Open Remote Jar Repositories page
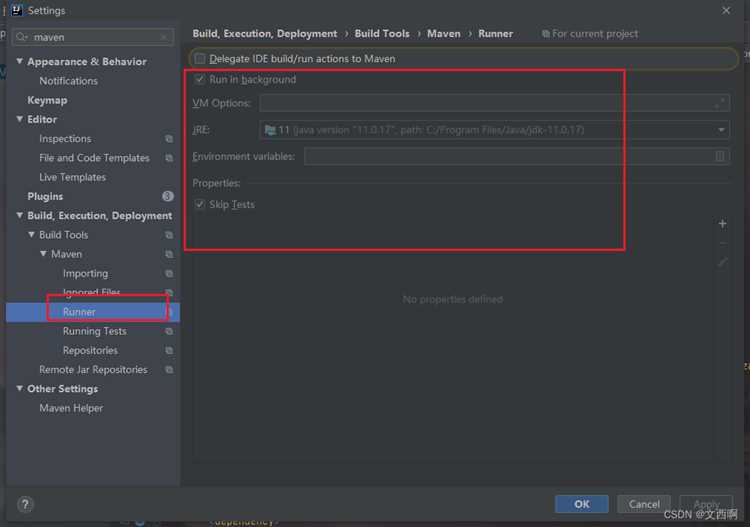Viewport: 750px width, 527px height. tap(93, 370)
